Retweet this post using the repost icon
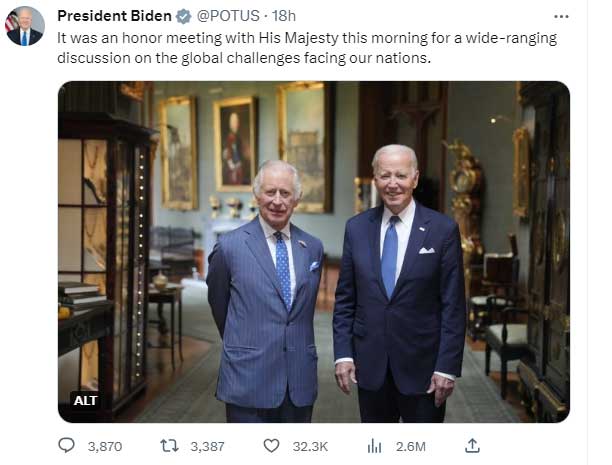Viewport: 612px width, 465px height. click(x=170, y=446)
